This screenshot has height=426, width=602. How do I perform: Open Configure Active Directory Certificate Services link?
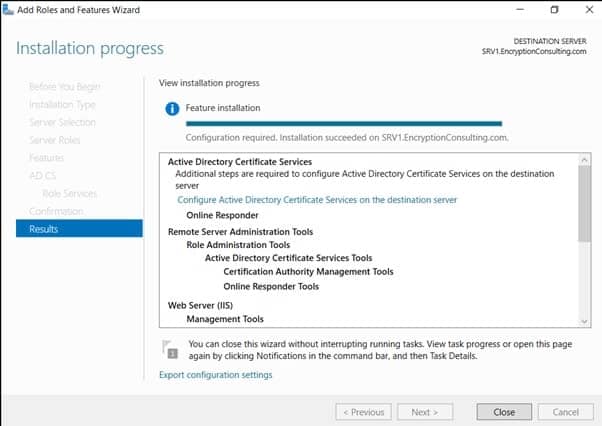click(x=317, y=200)
